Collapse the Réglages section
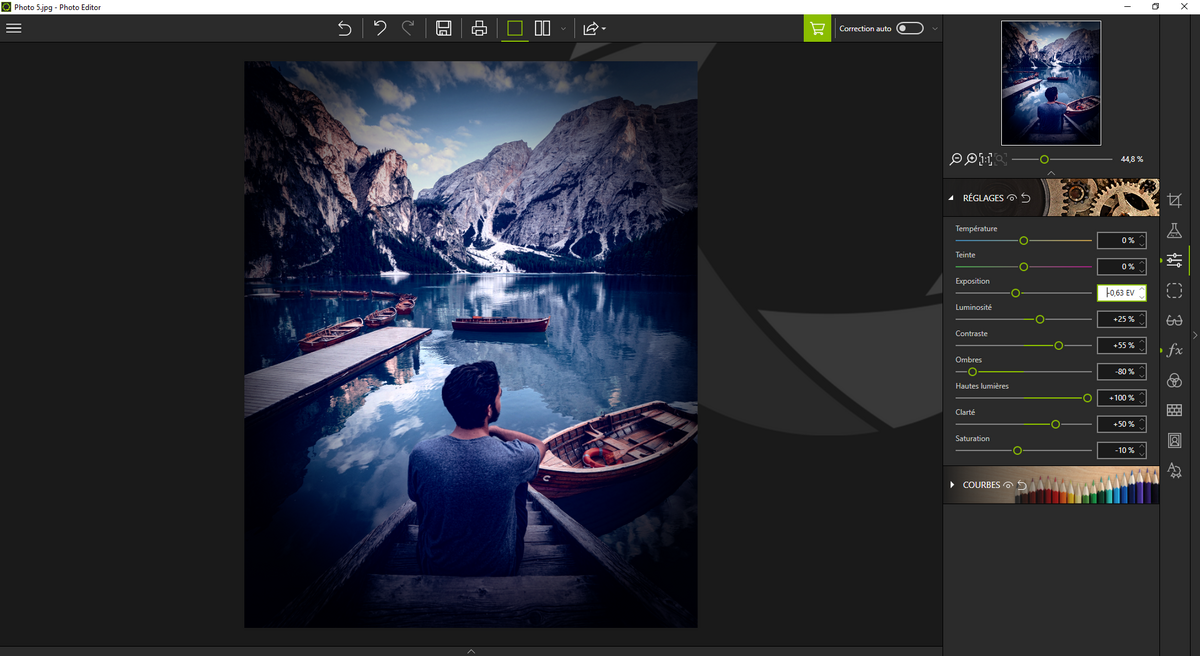The image size is (1200, 656). tap(952, 198)
